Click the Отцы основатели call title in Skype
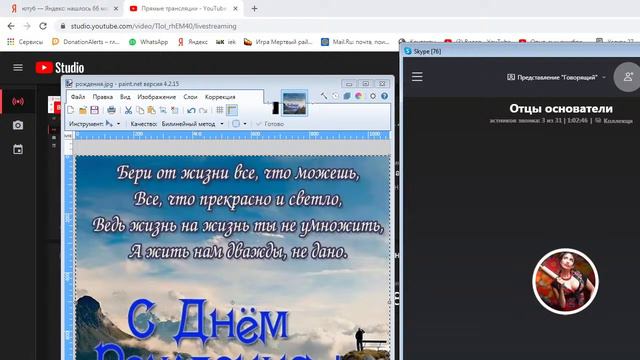Image resolution: width=640 pixels, height=360 pixels. 561,109
